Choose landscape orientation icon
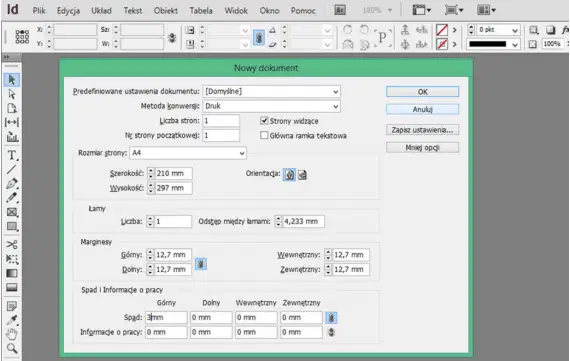 [302, 175]
